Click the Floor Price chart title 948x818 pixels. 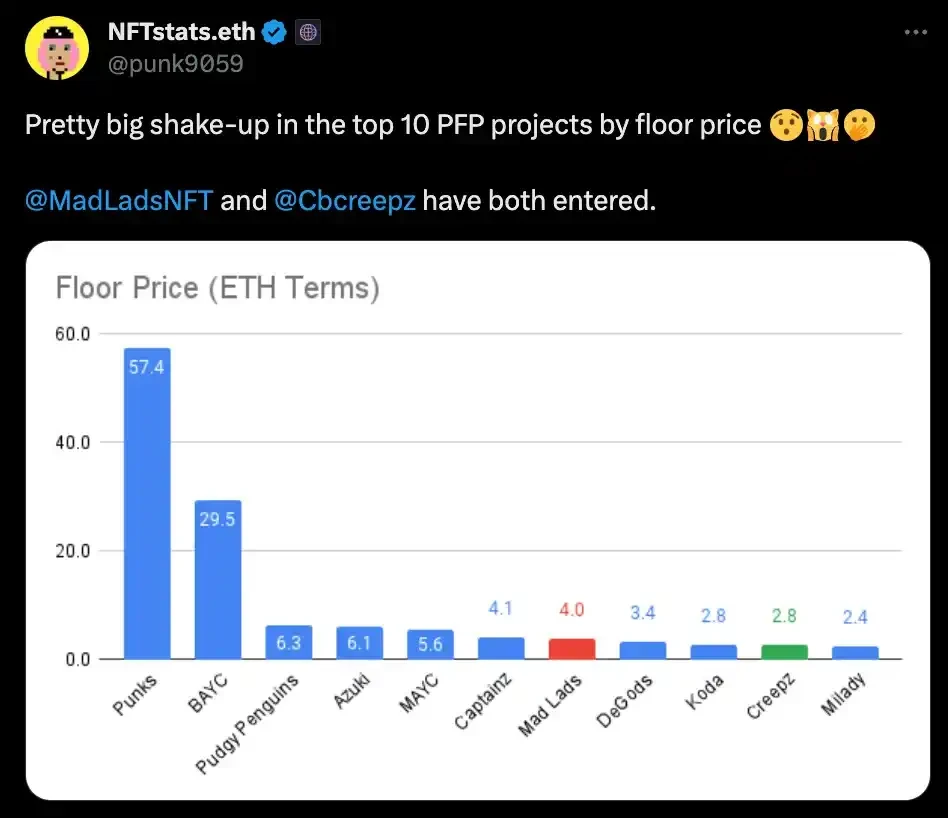(218, 289)
